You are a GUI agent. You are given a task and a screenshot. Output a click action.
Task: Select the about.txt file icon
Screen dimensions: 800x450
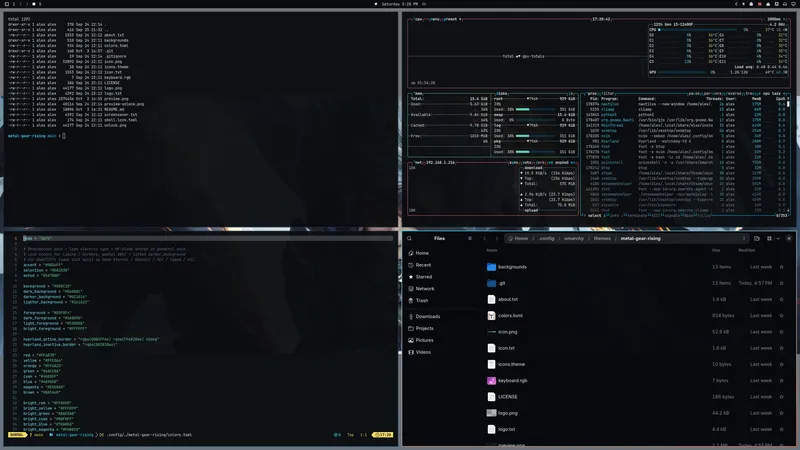(491, 299)
